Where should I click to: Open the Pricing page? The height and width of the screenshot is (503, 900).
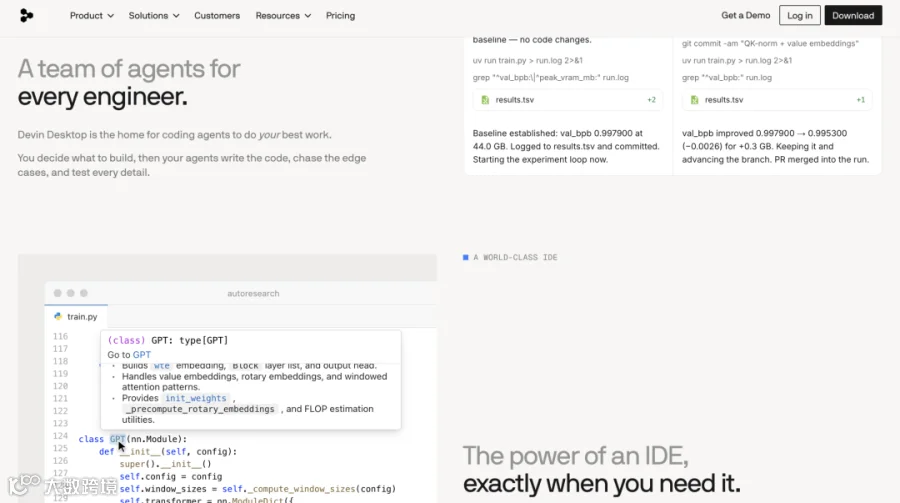[x=340, y=16]
